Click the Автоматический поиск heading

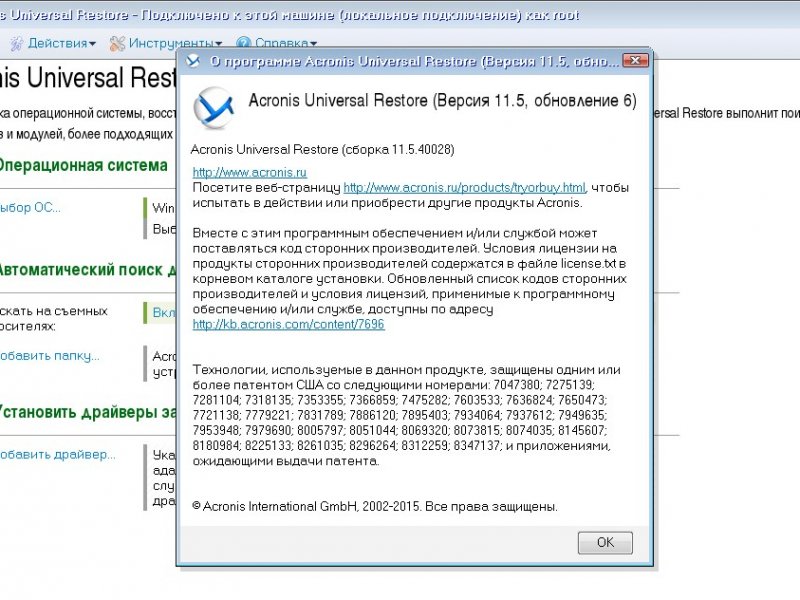point(88,269)
